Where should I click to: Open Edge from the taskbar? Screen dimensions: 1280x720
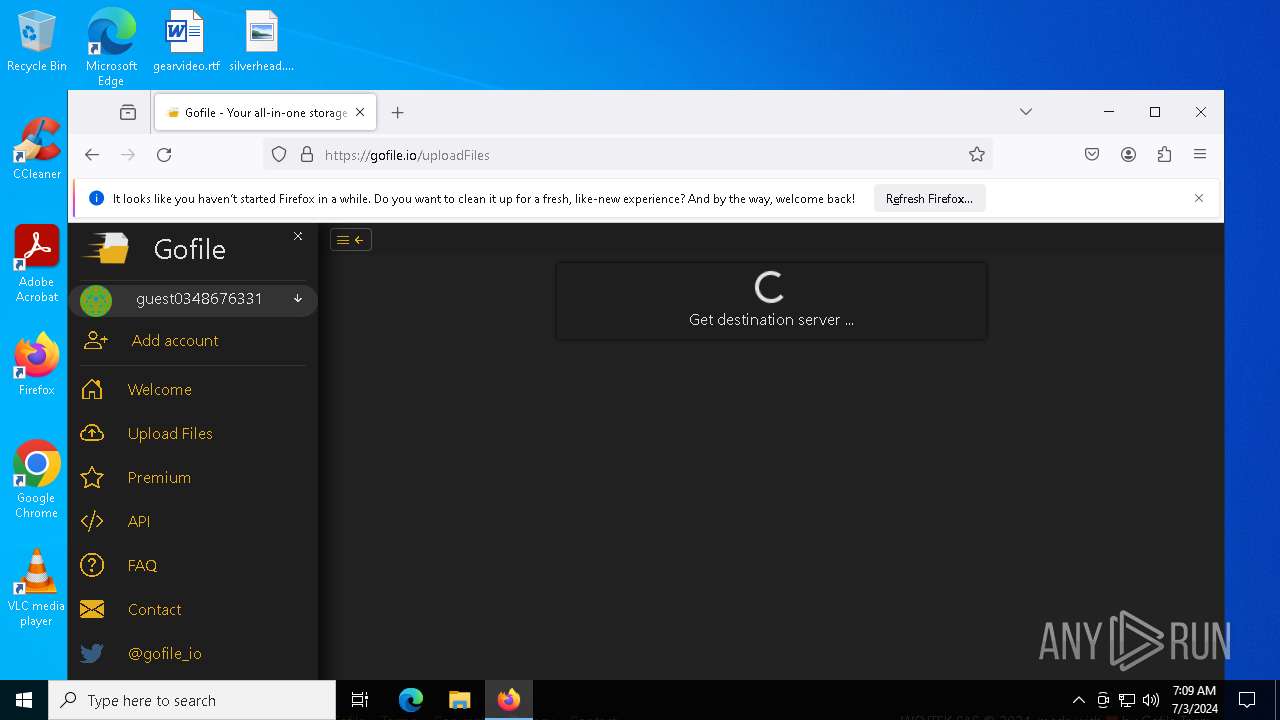tap(411, 700)
